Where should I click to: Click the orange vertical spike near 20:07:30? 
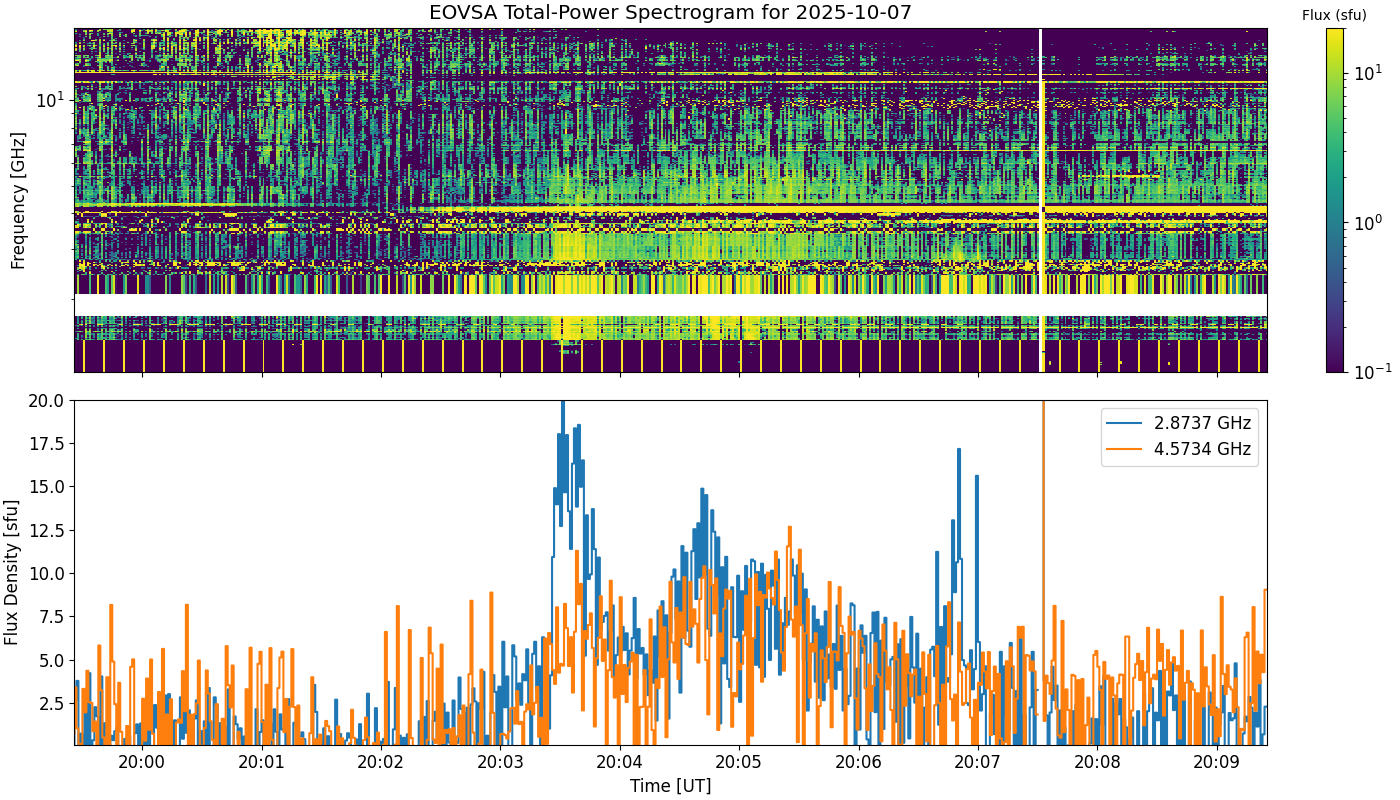[x=1043, y=560]
